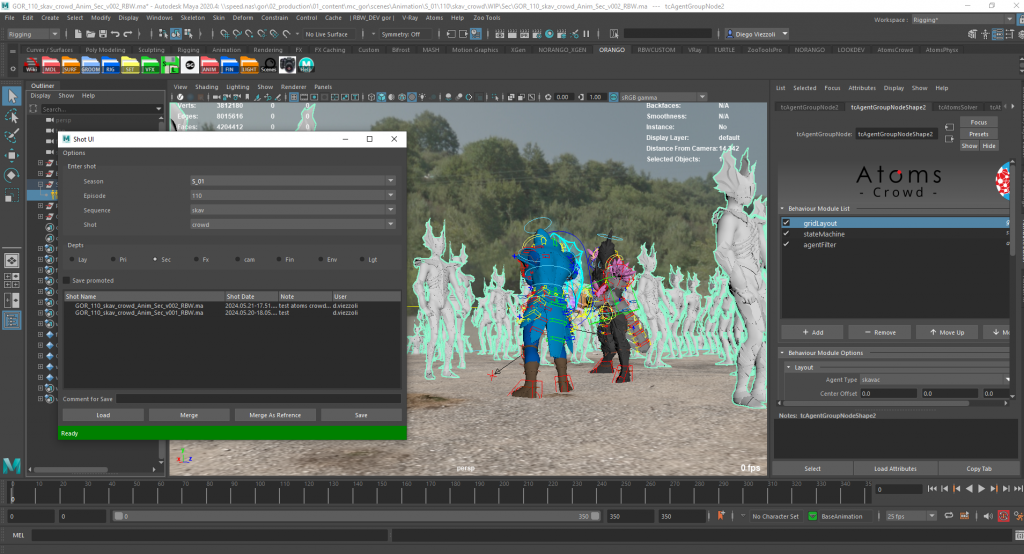Click the play forward button
The height and width of the screenshot is (554, 1024).
tap(981, 489)
